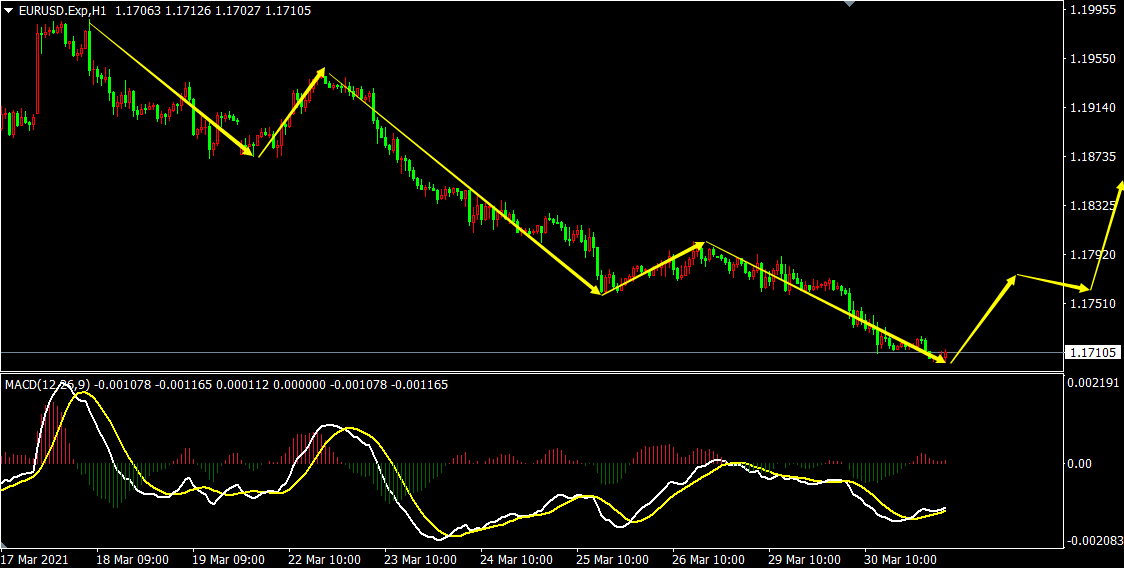1124x568 pixels.
Task: Click the 18 Mar 09:00 time label
Action: pyautogui.click(x=134, y=559)
